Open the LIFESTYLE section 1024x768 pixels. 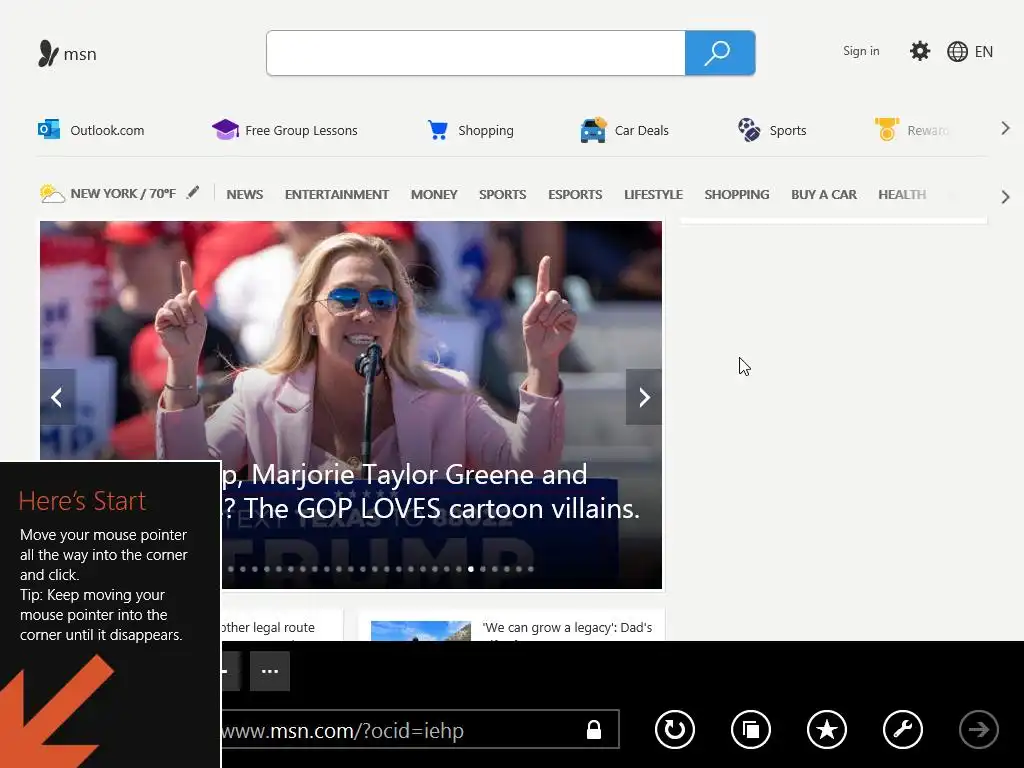click(x=653, y=195)
